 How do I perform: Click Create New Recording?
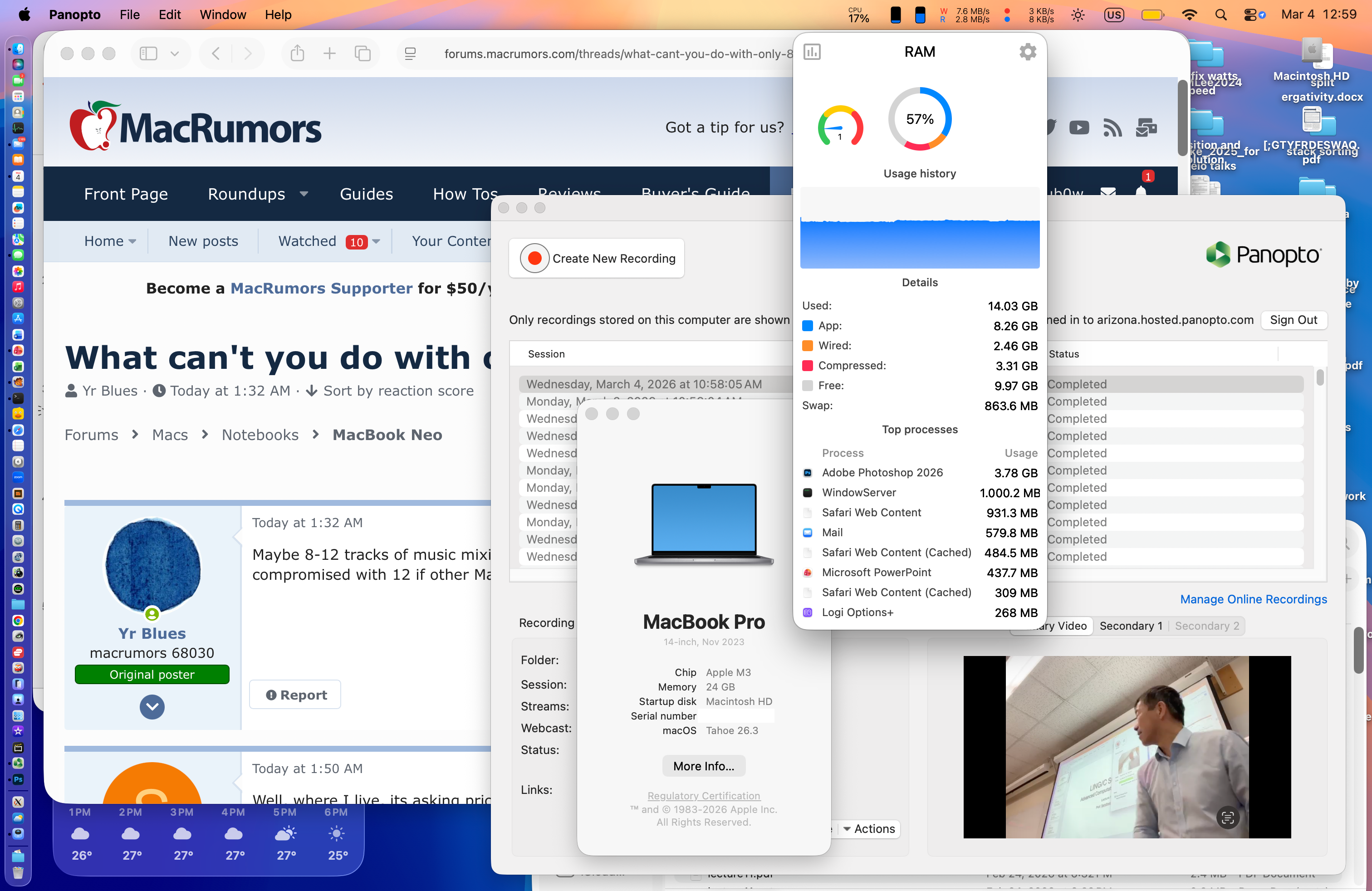[597, 258]
